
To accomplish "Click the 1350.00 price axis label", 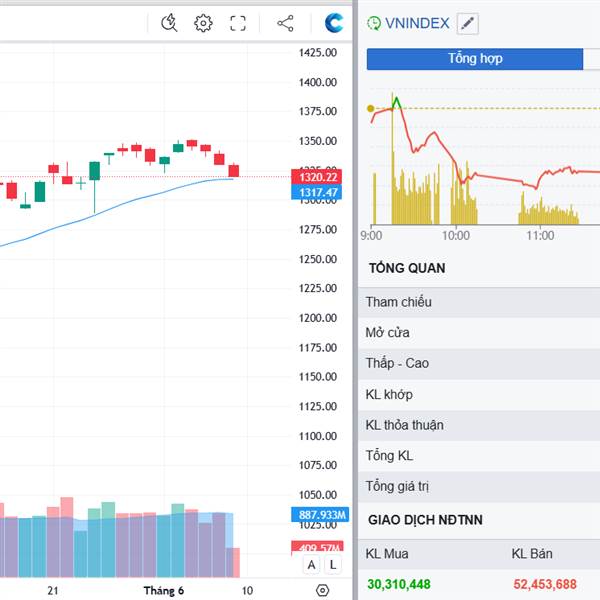I will (318, 141).
